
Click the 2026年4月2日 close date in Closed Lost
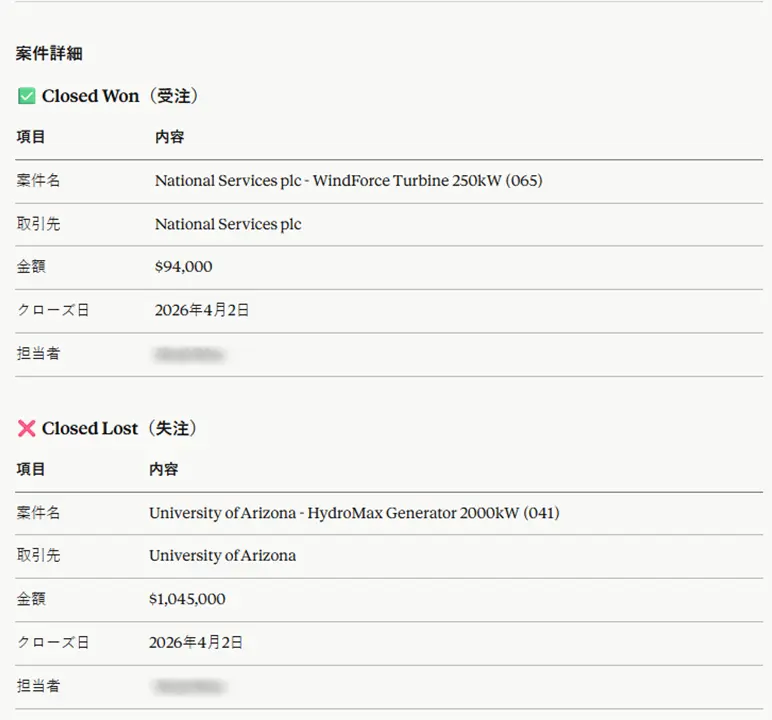(196, 643)
